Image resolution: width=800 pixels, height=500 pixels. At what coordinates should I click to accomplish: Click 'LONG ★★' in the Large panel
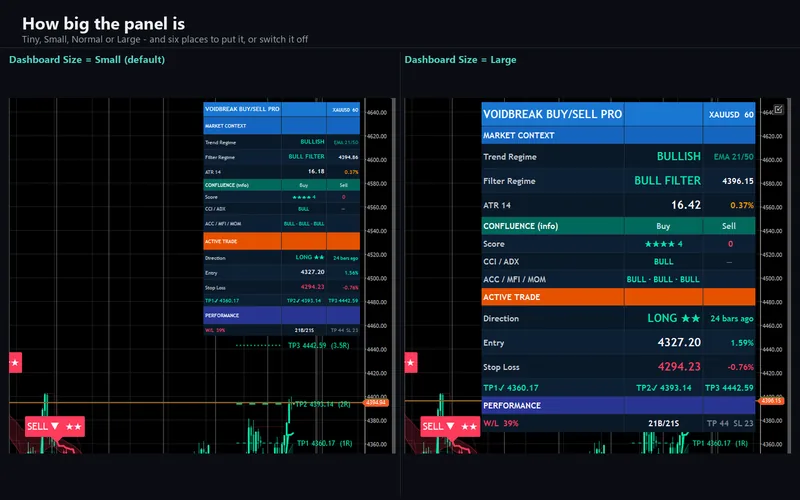(673, 318)
